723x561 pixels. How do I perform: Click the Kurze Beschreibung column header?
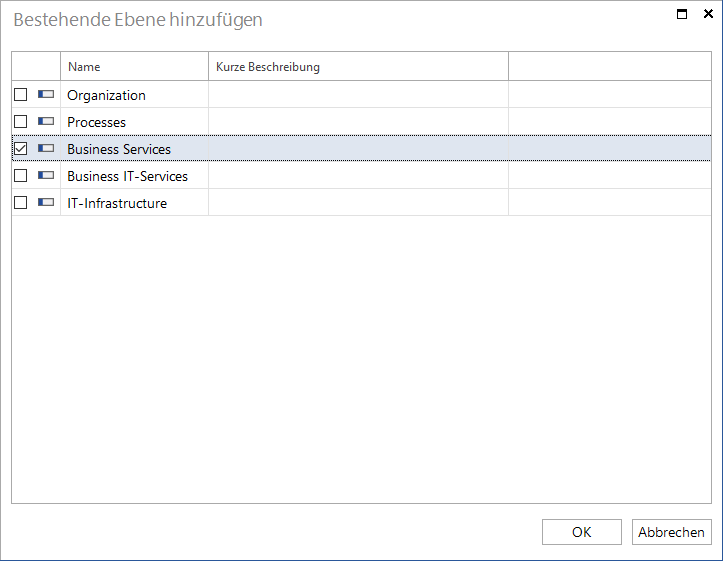tap(358, 66)
